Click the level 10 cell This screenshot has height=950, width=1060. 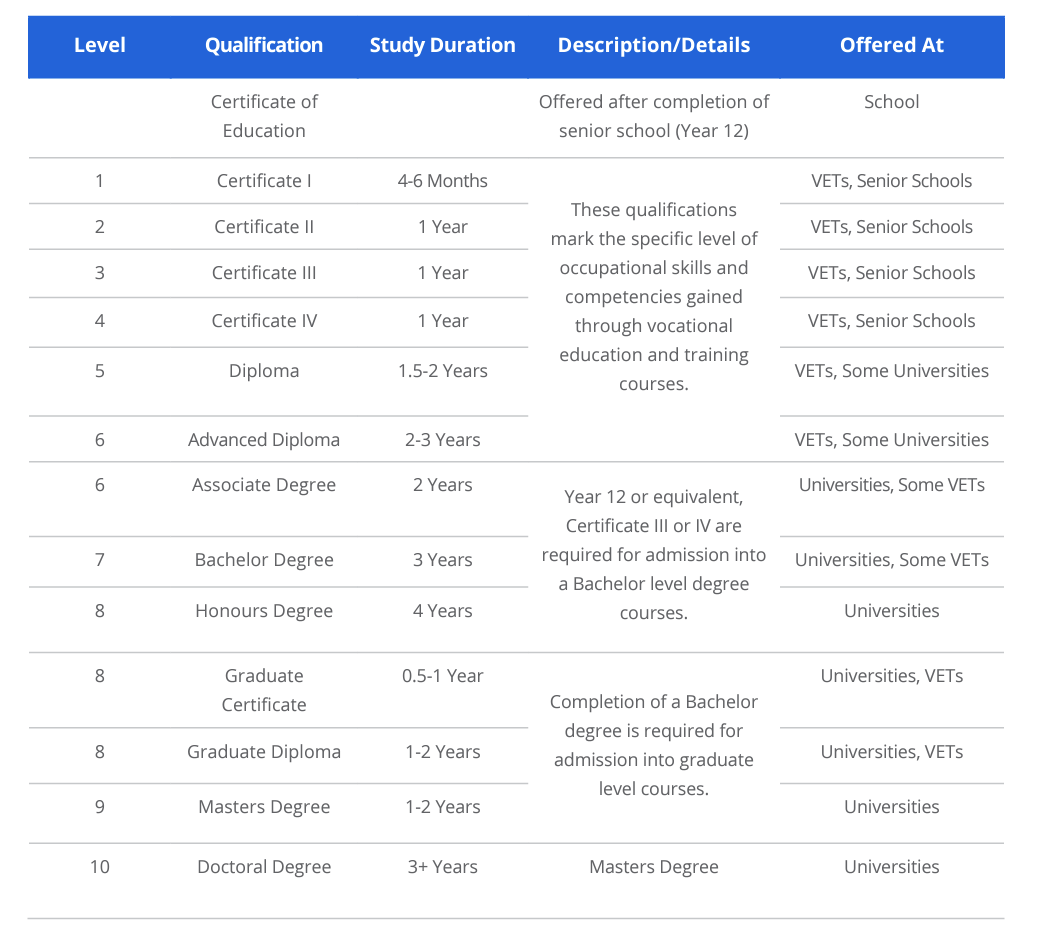pyautogui.click(x=99, y=867)
